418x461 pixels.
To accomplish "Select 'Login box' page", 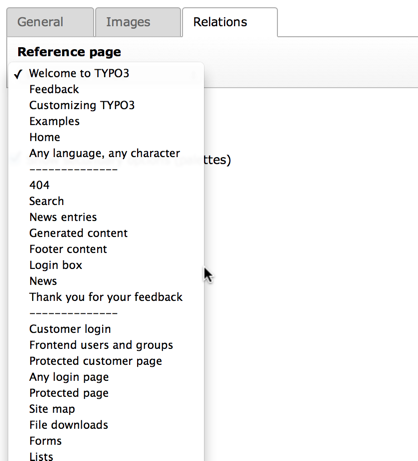I will coord(106,265).
